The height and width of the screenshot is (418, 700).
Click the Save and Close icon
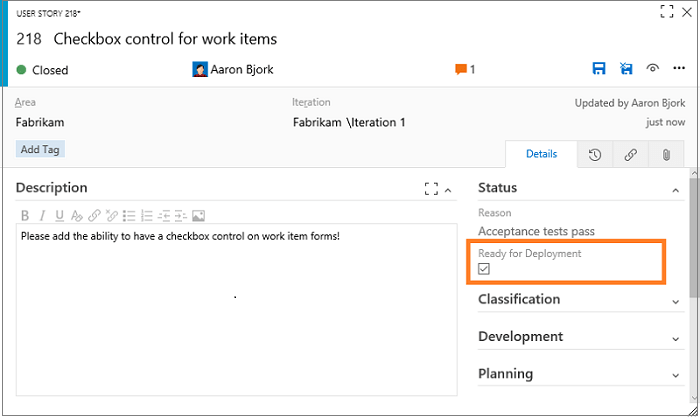point(626,69)
